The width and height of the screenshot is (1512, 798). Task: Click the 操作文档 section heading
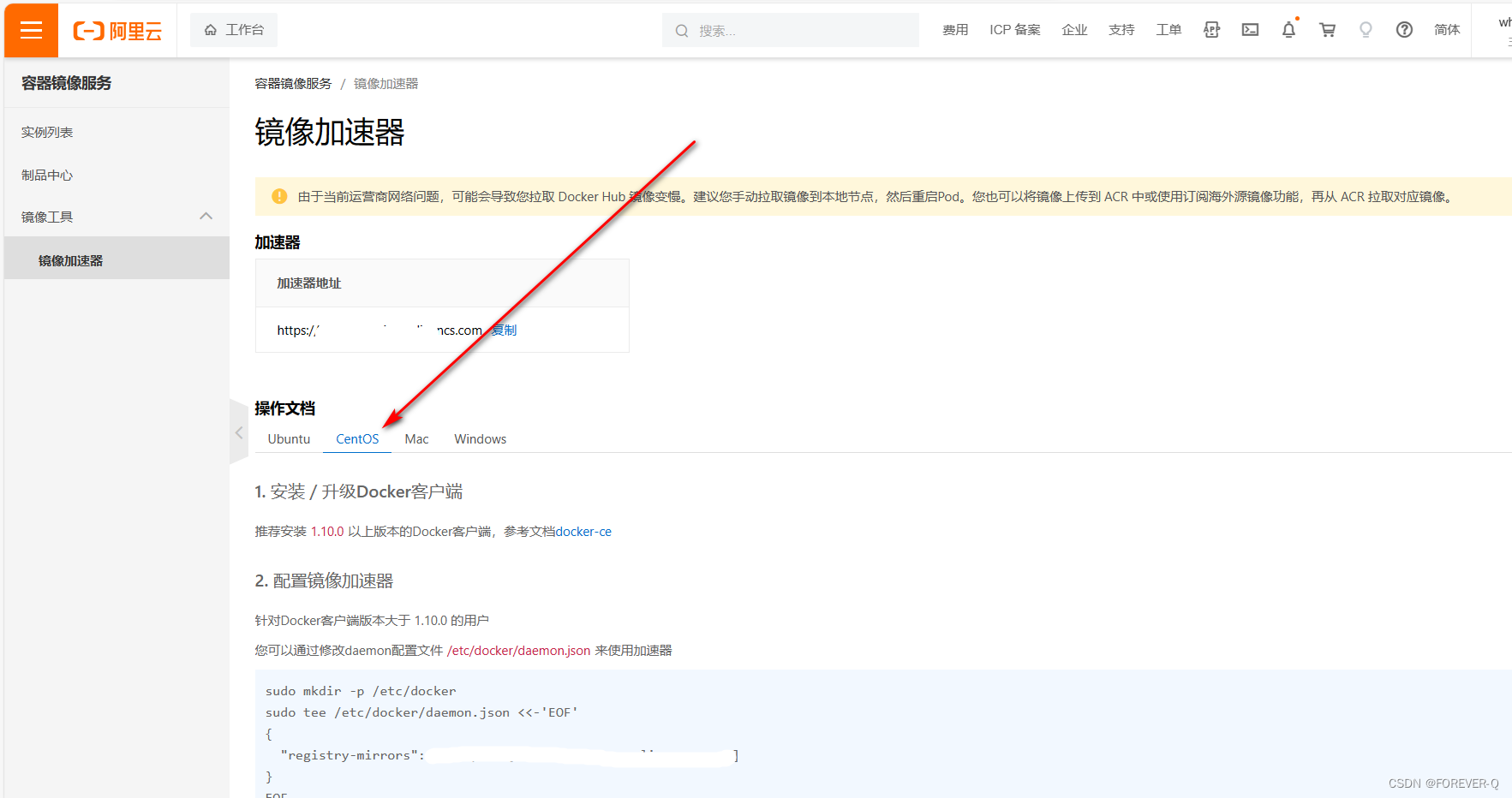coord(284,408)
